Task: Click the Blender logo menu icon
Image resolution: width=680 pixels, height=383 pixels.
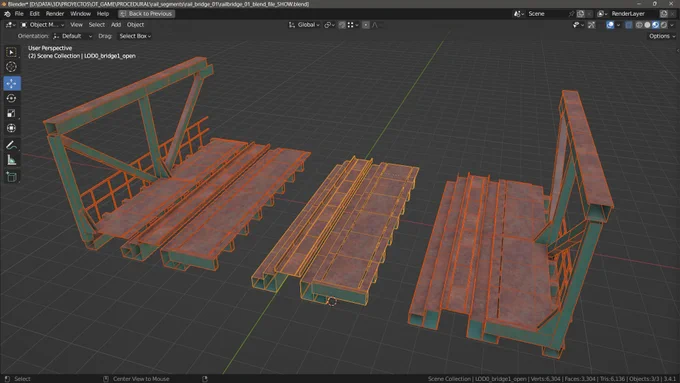Action: 7,14
